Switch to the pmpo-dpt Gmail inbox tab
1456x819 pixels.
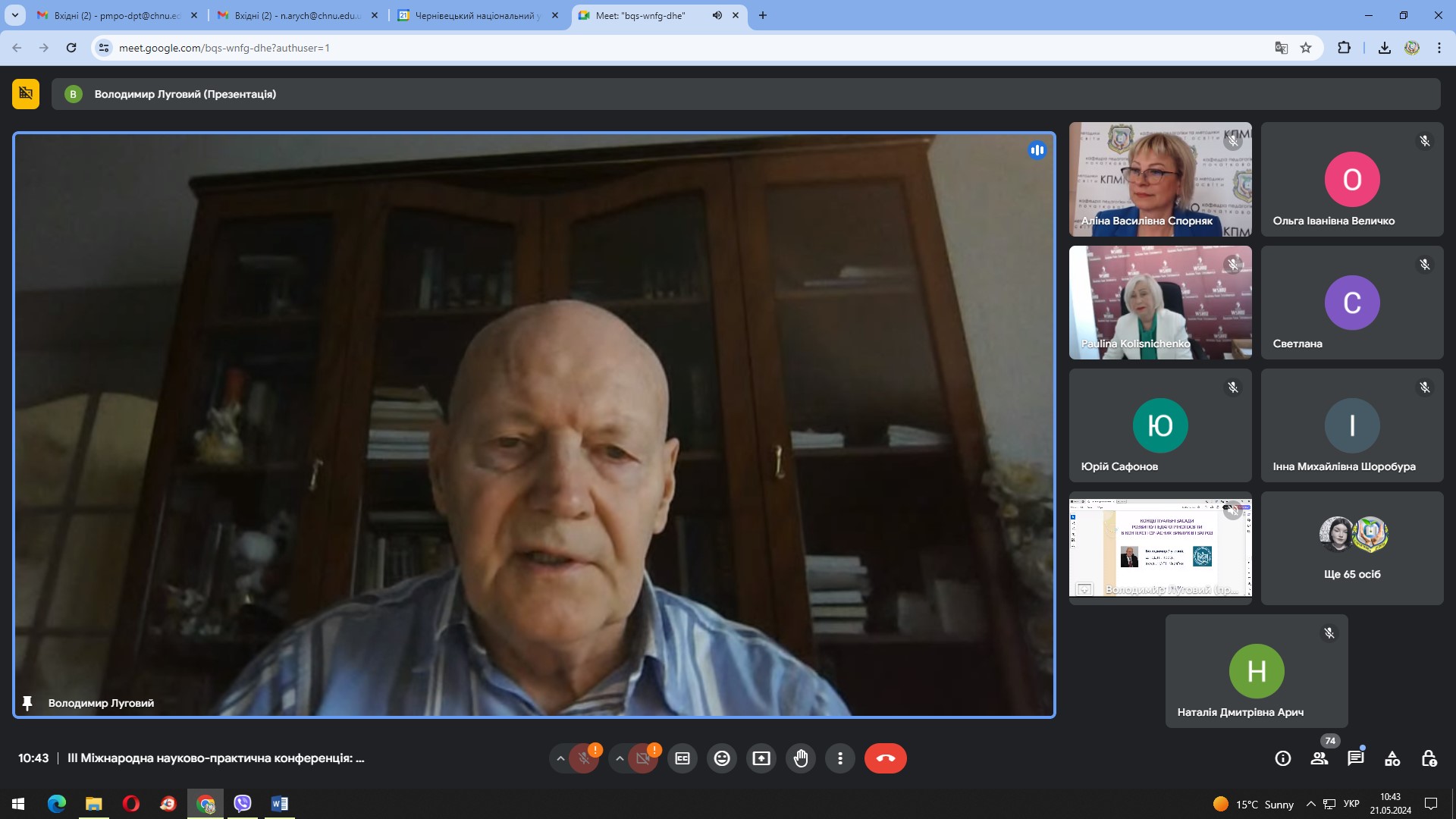(117, 15)
